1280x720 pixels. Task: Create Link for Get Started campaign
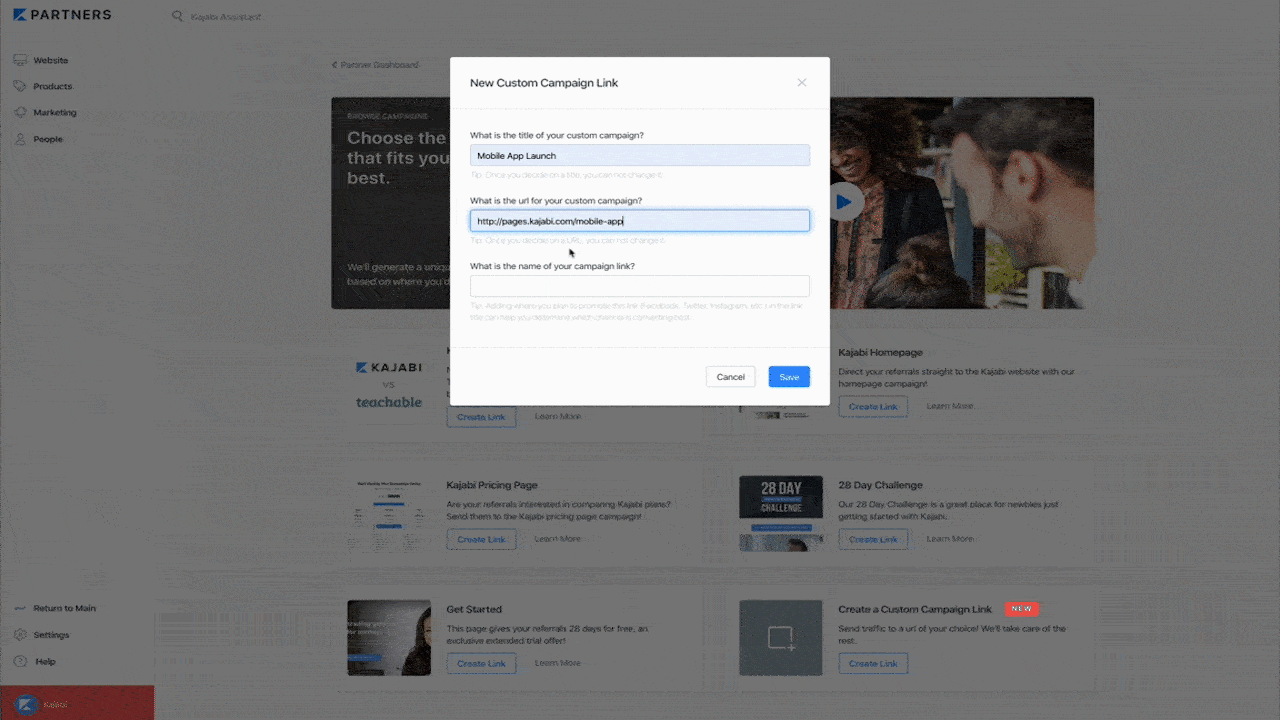pos(481,663)
